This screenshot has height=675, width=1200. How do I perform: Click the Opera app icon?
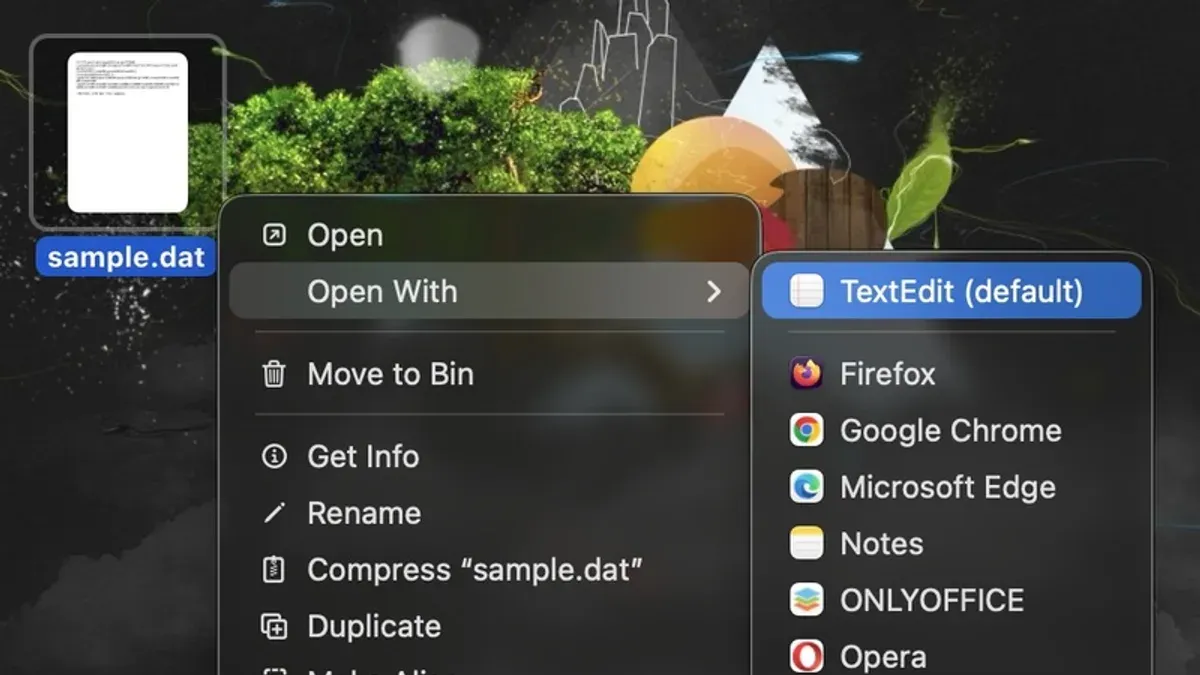tap(806, 657)
